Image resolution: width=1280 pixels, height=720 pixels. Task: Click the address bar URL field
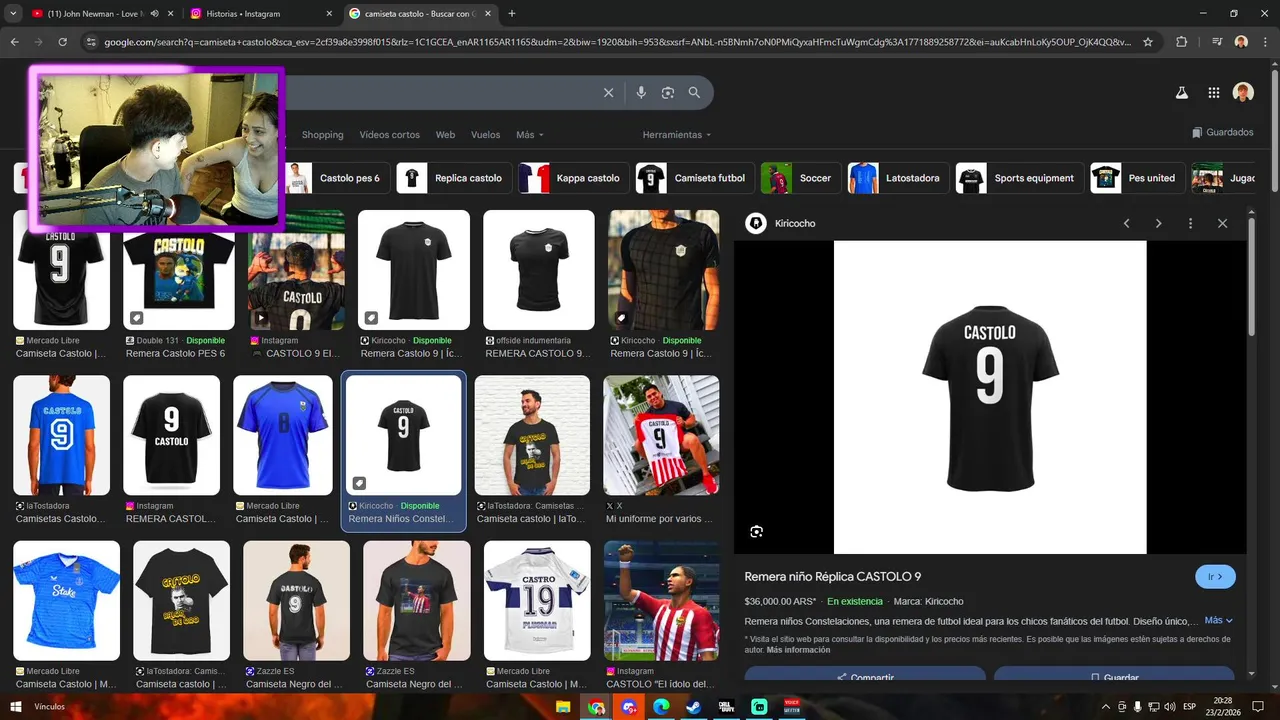[618, 42]
